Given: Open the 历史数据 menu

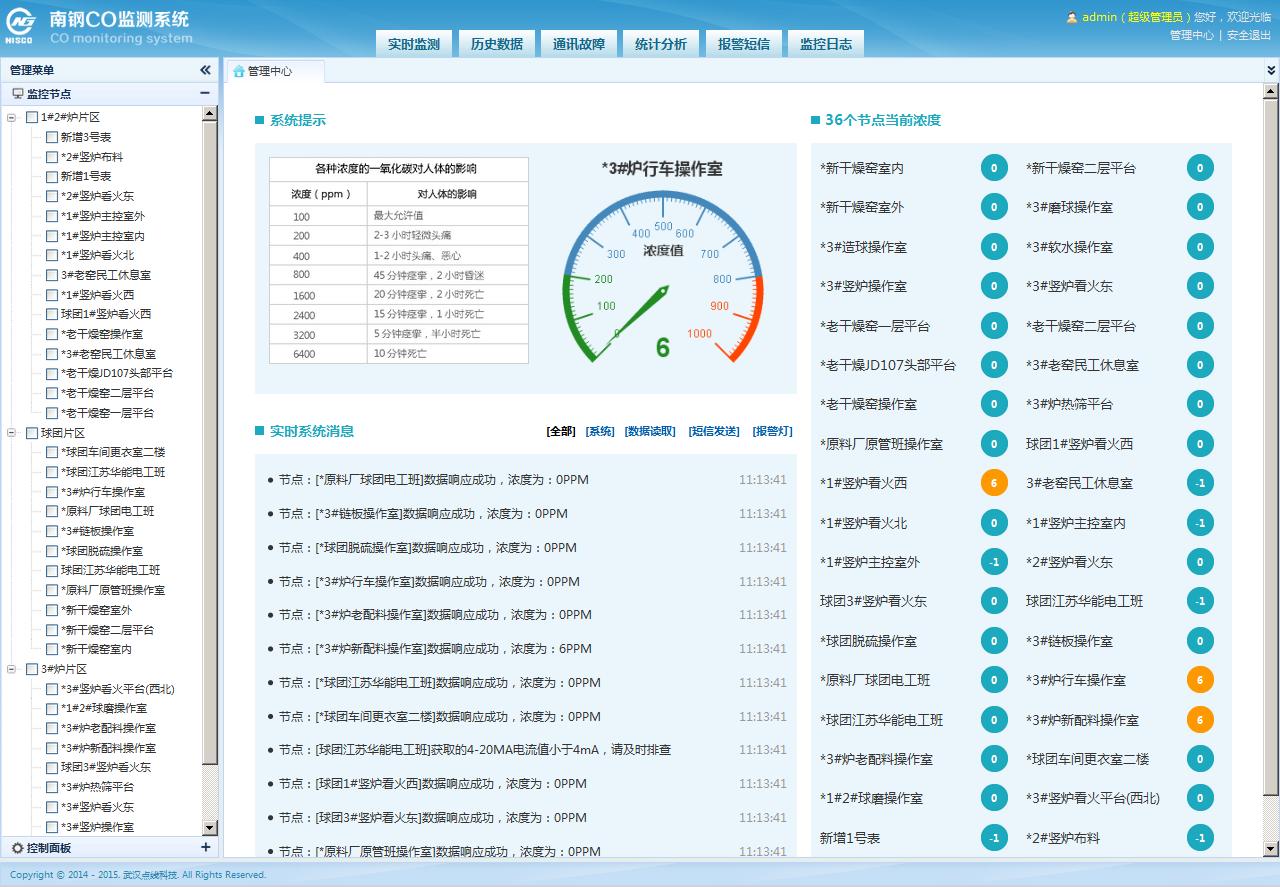Looking at the screenshot, I should [x=496, y=44].
